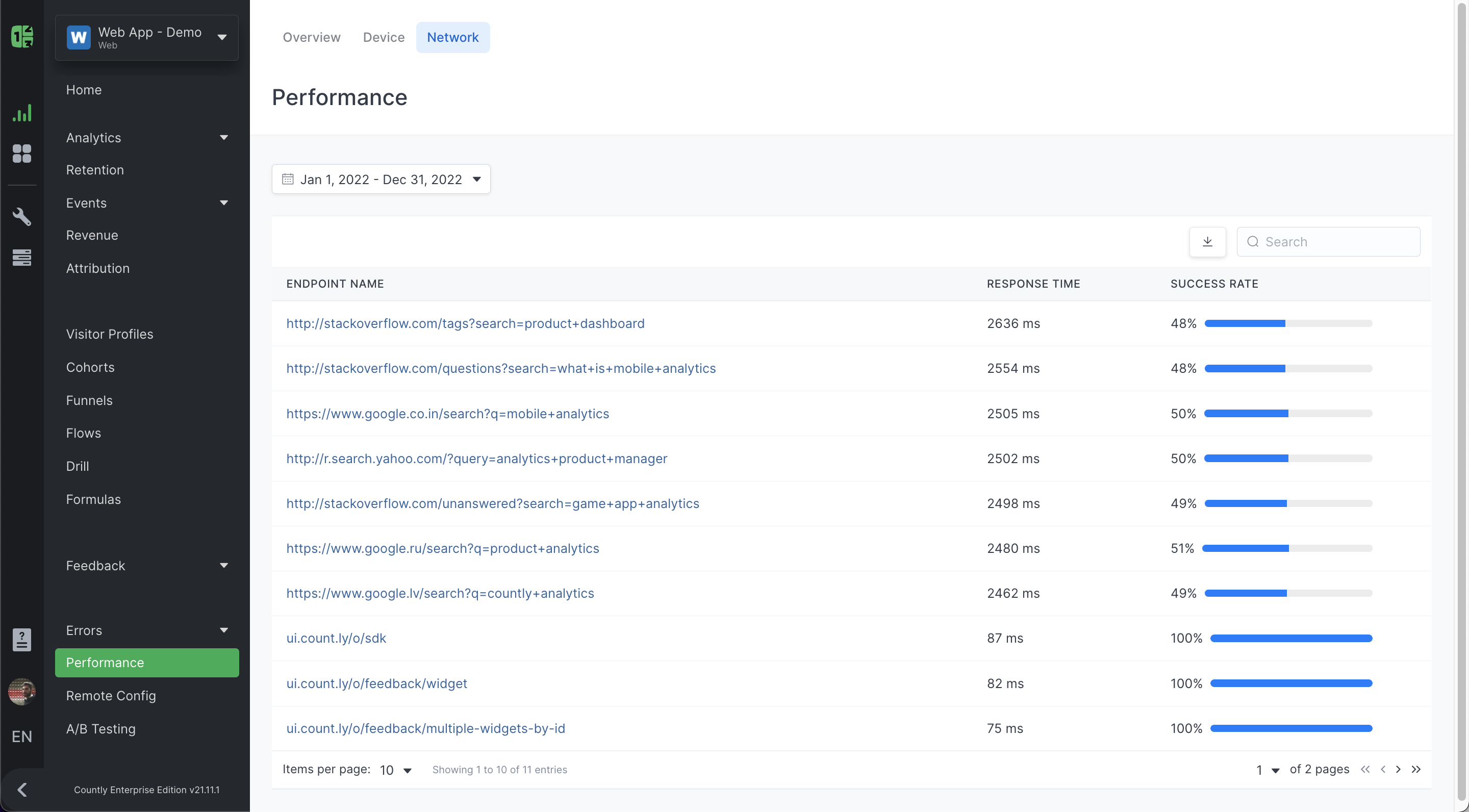Click the Countly logo icon
The height and width of the screenshot is (812, 1469).
[21, 37]
